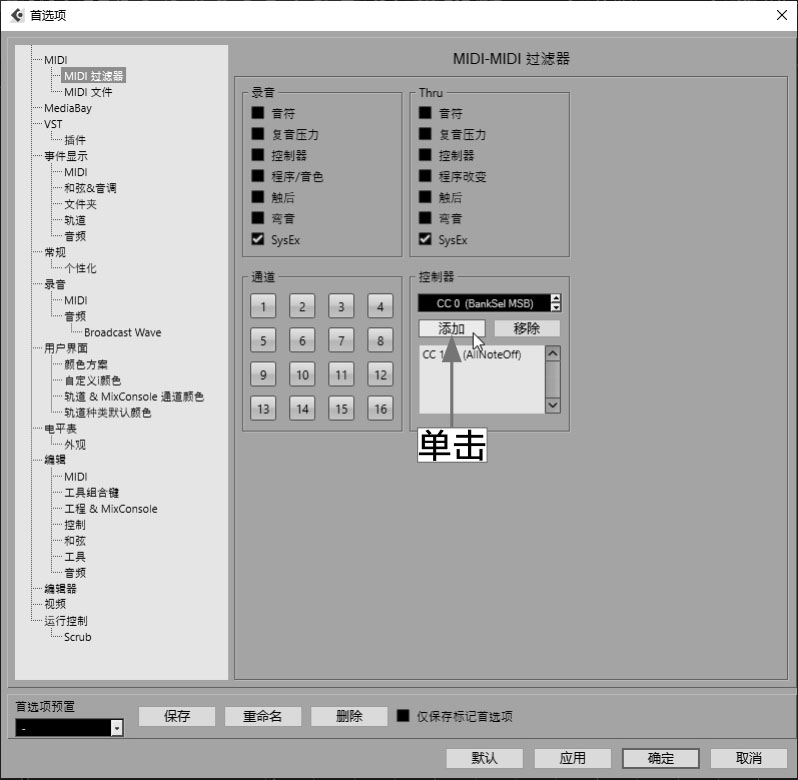
Task: Open MediaBay preferences page
Action: (x=67, y=108)
